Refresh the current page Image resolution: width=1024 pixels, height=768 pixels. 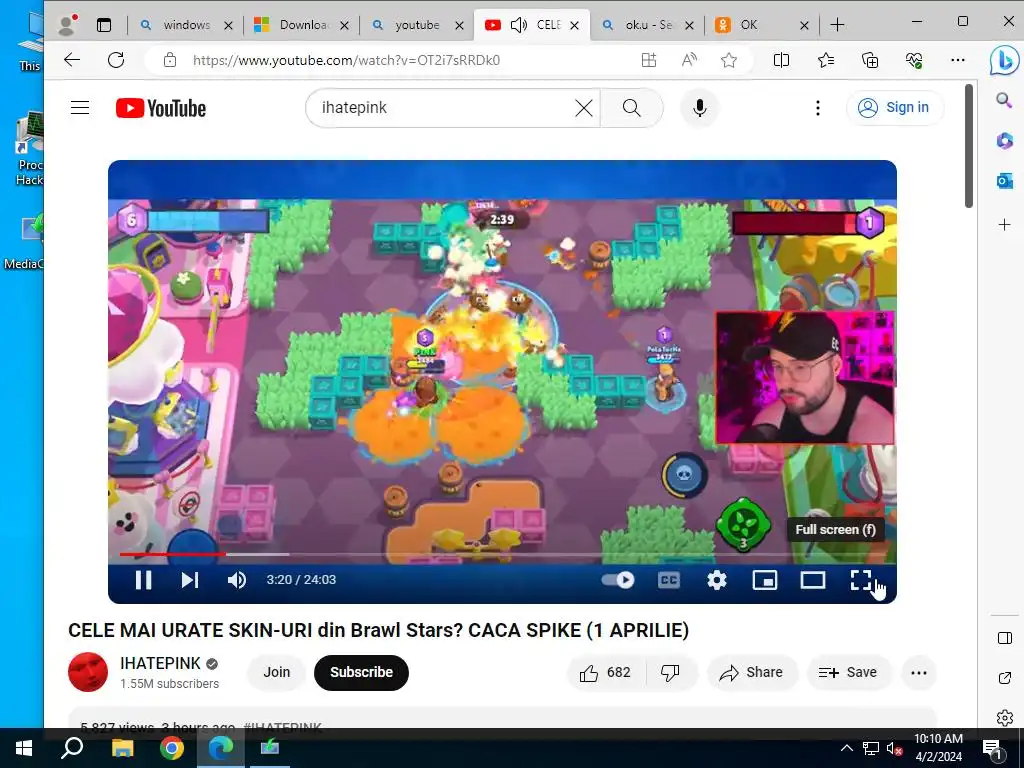[x=116, y=60]
